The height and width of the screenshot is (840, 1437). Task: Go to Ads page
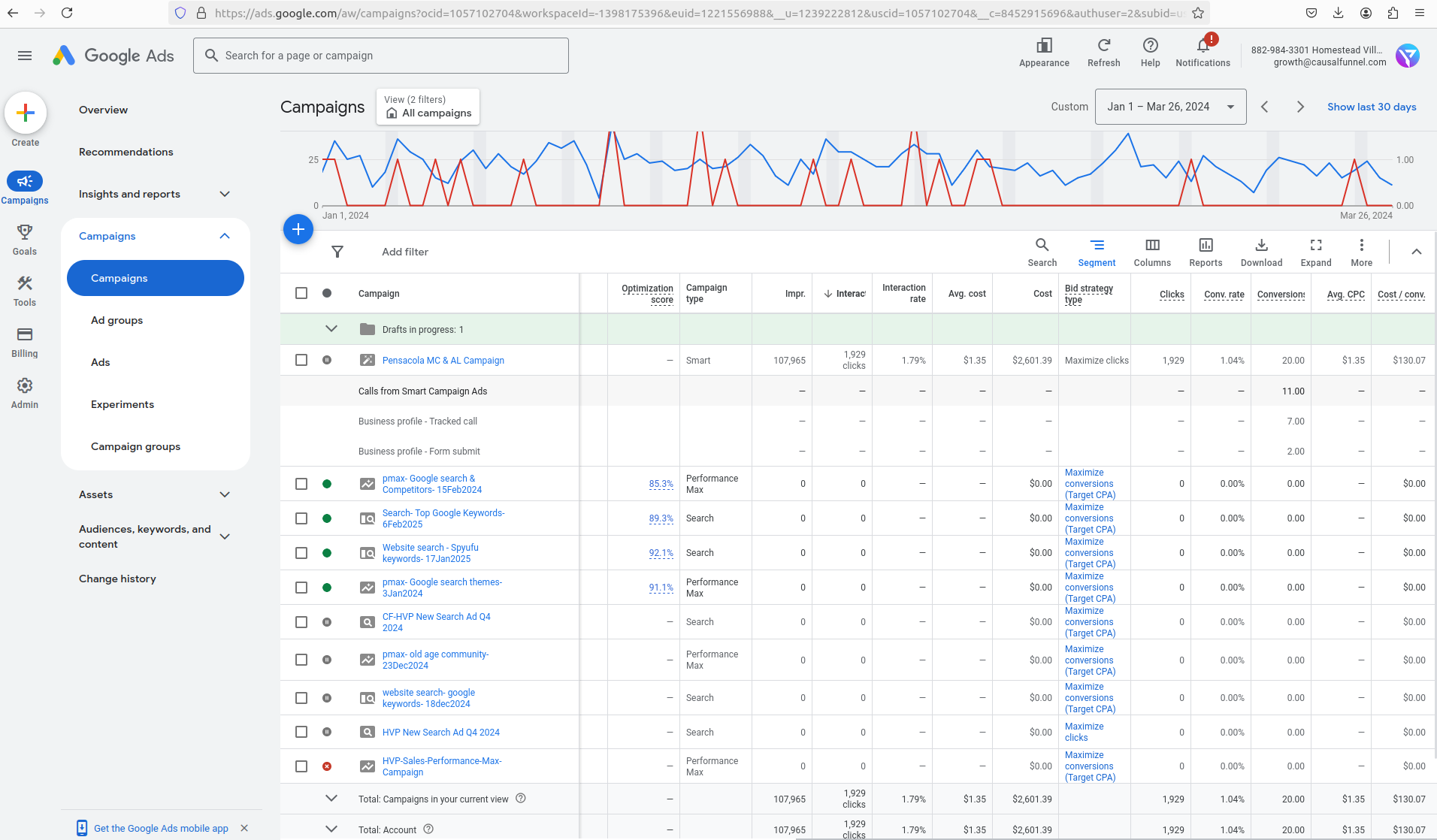[101, 362]
